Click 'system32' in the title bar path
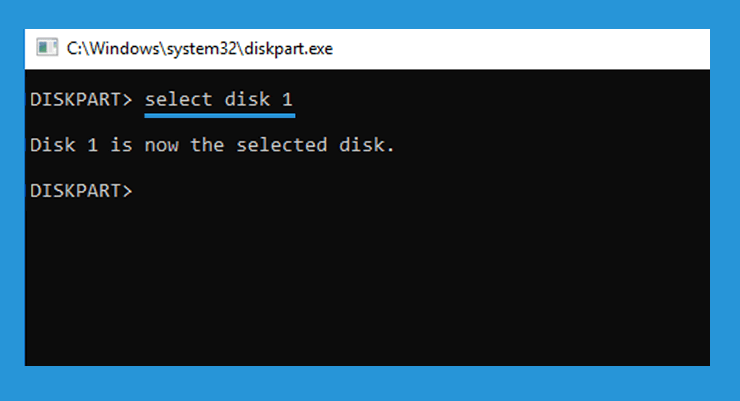 coord(202,49)
